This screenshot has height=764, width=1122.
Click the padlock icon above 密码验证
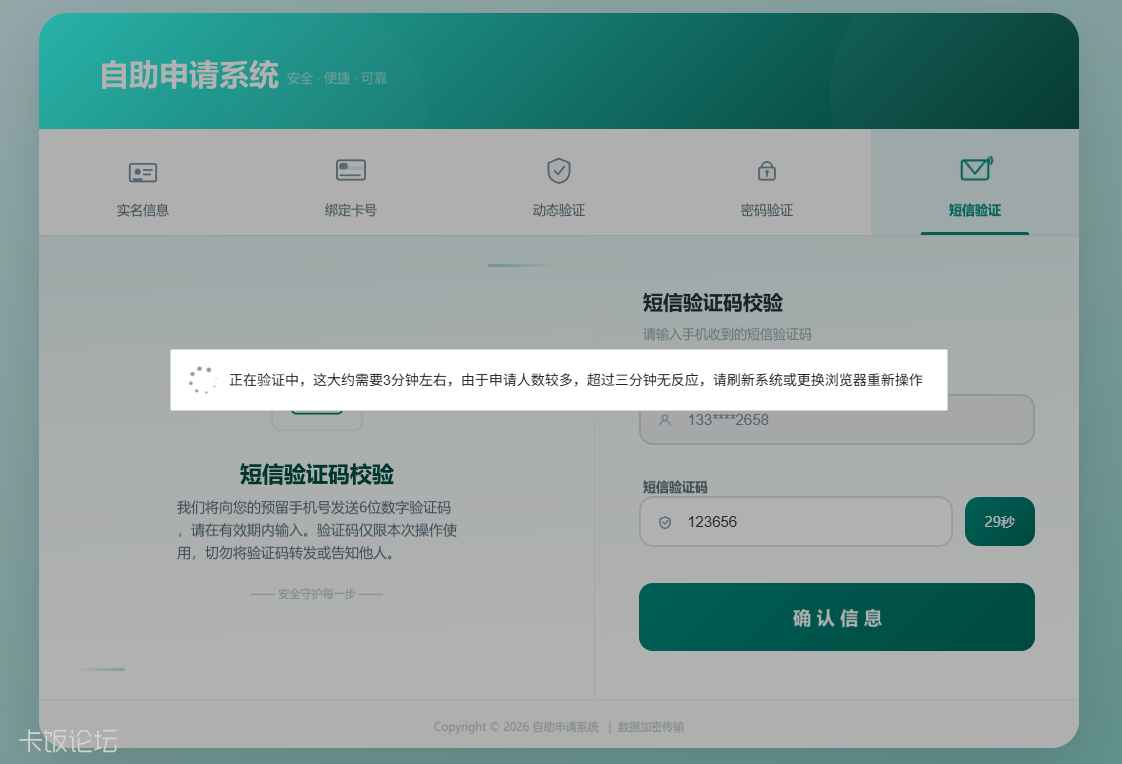[767, 171]
